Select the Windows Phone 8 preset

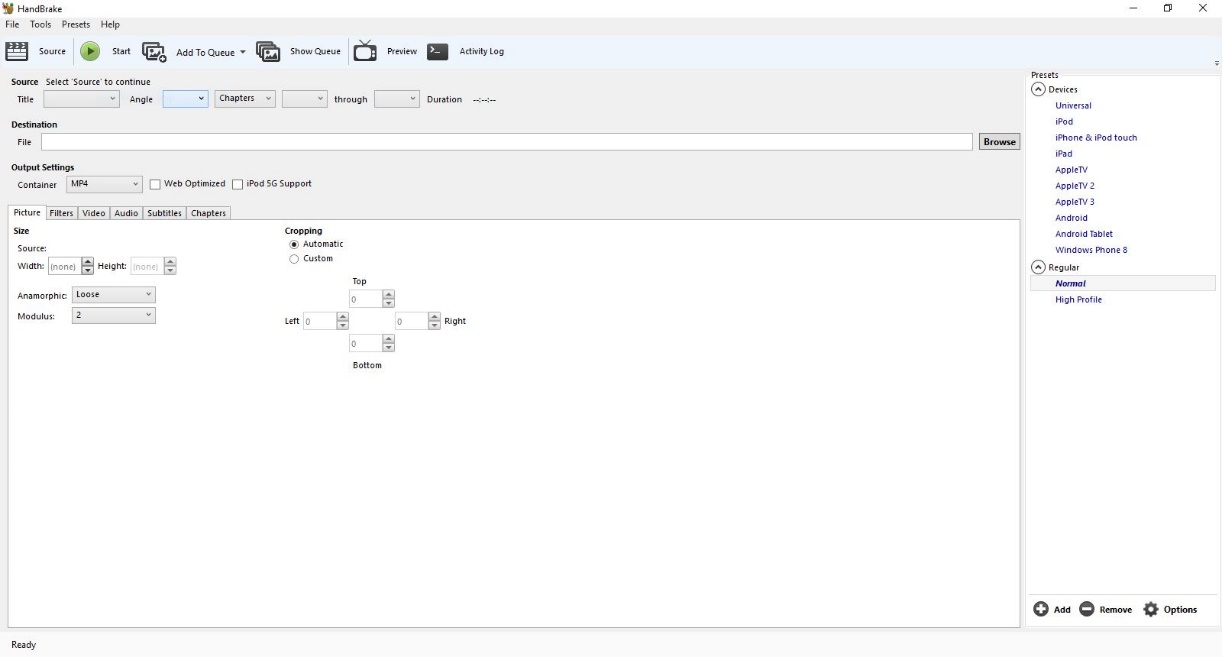click(1091, 250)
